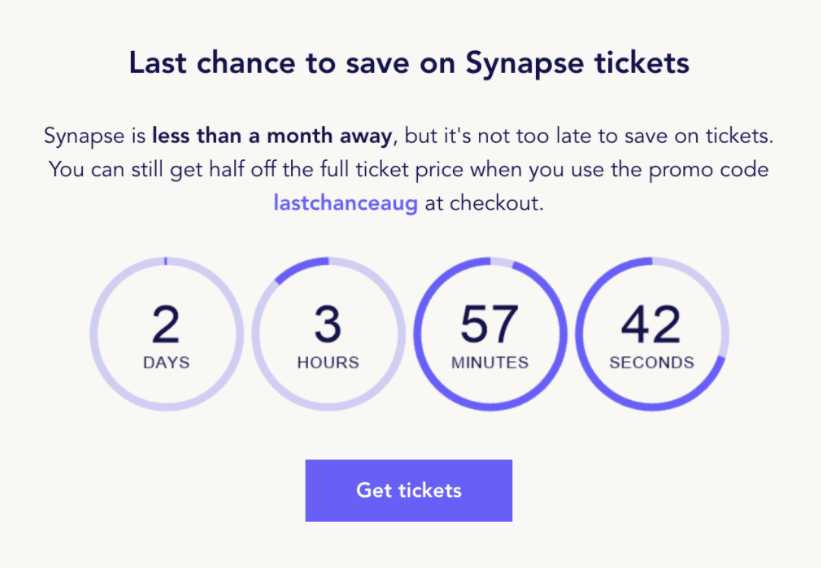This screenshot has width=821, height=568.
Task: Click the SECONDS label
Action: tap(651, 362)
